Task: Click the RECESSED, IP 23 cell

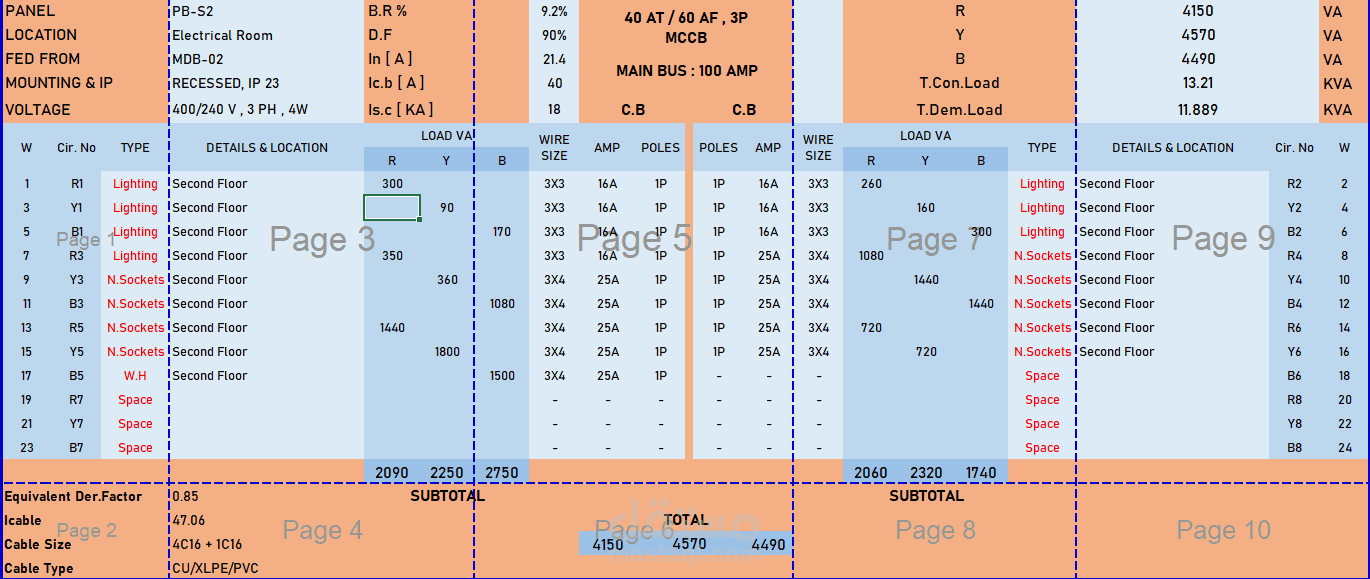Action: pos(266,83)
